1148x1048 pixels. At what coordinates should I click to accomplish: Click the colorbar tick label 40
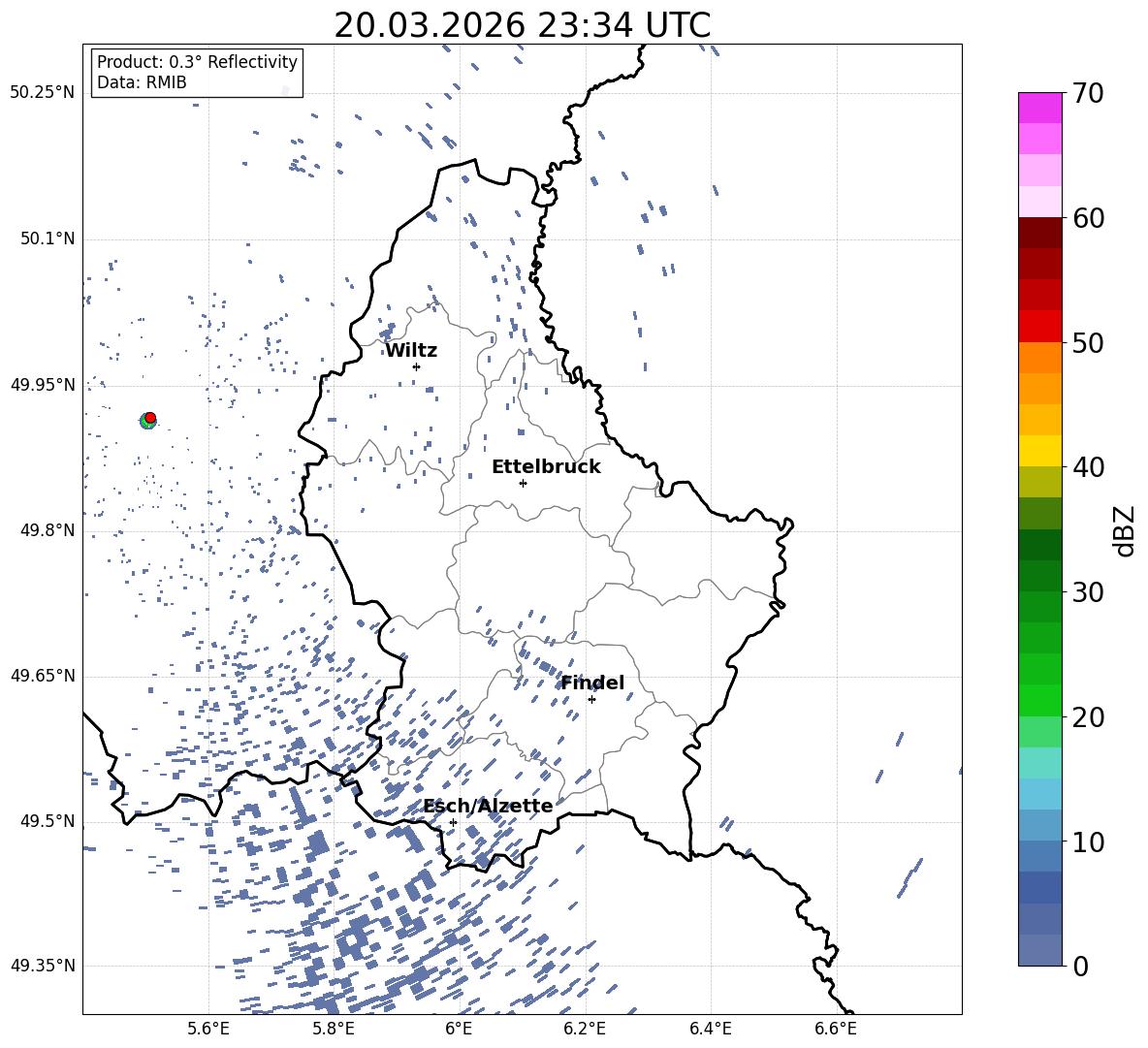[x=1088, y=467]
